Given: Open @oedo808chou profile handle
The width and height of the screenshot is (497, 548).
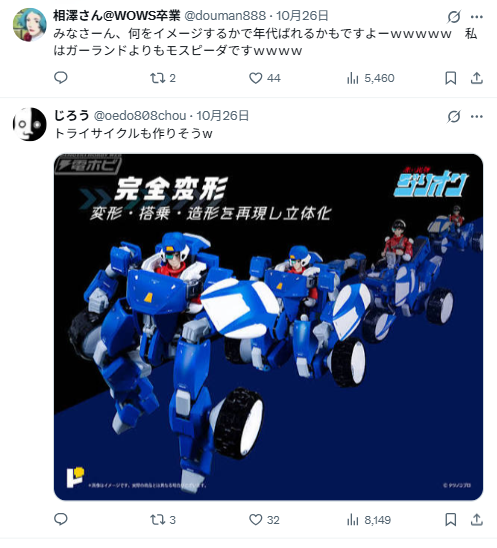Looking at the screenshot, I should pyautogui.click(x=140, y=116).
